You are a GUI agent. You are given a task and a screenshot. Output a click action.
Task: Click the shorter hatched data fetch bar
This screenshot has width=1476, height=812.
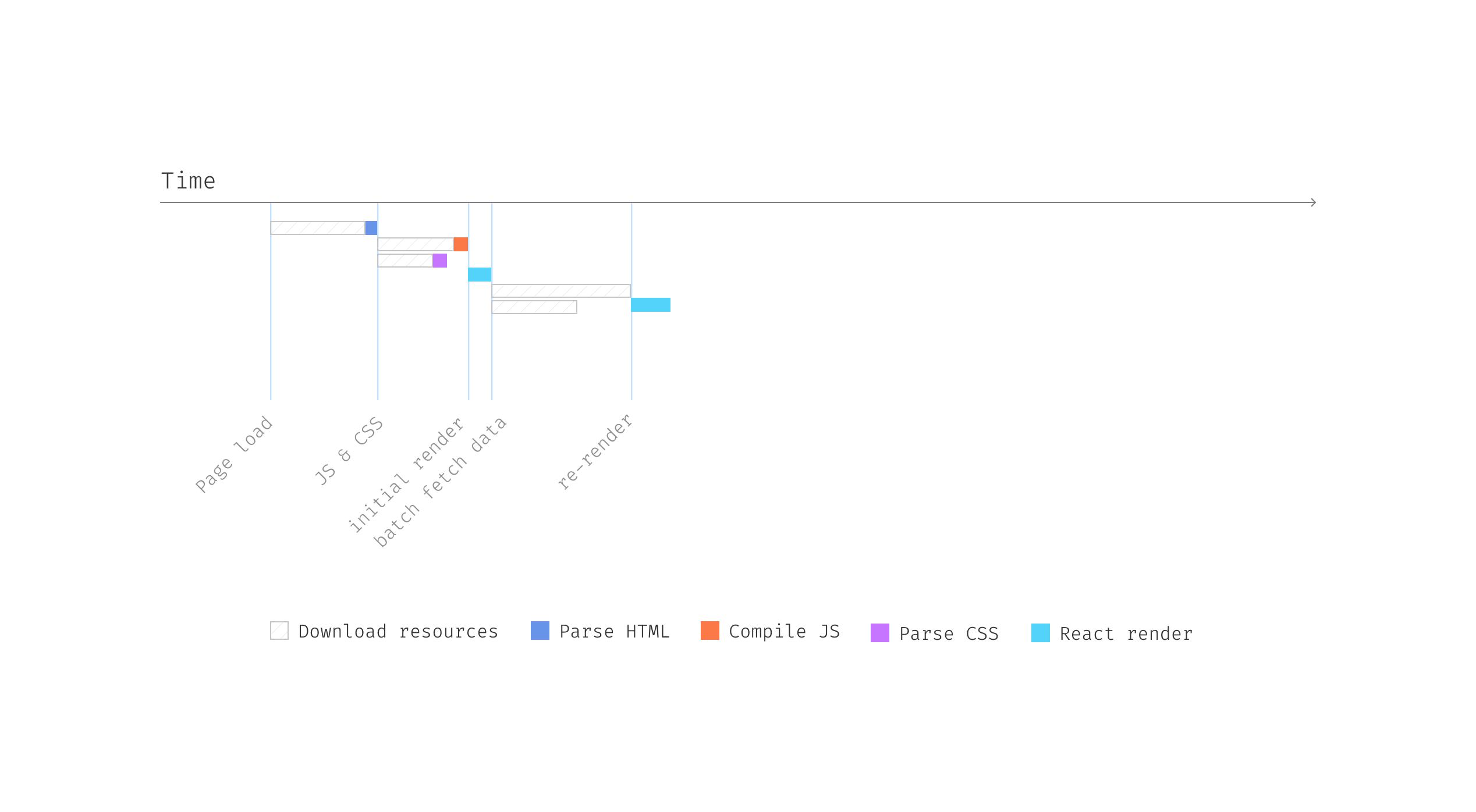pyautogui.click(x=534, y=307)
